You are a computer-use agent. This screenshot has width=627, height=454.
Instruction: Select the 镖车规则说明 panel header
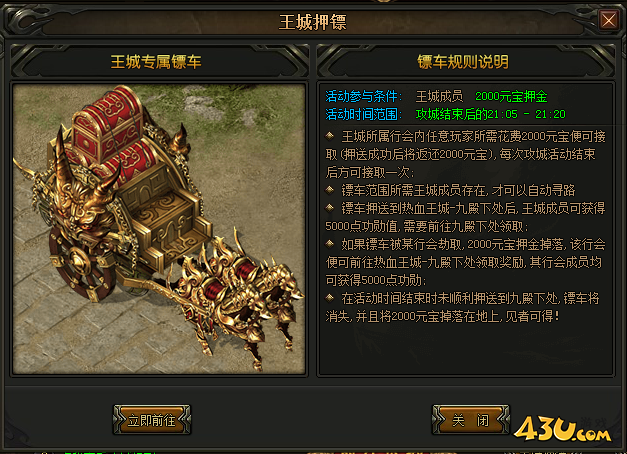coord(463,62)
